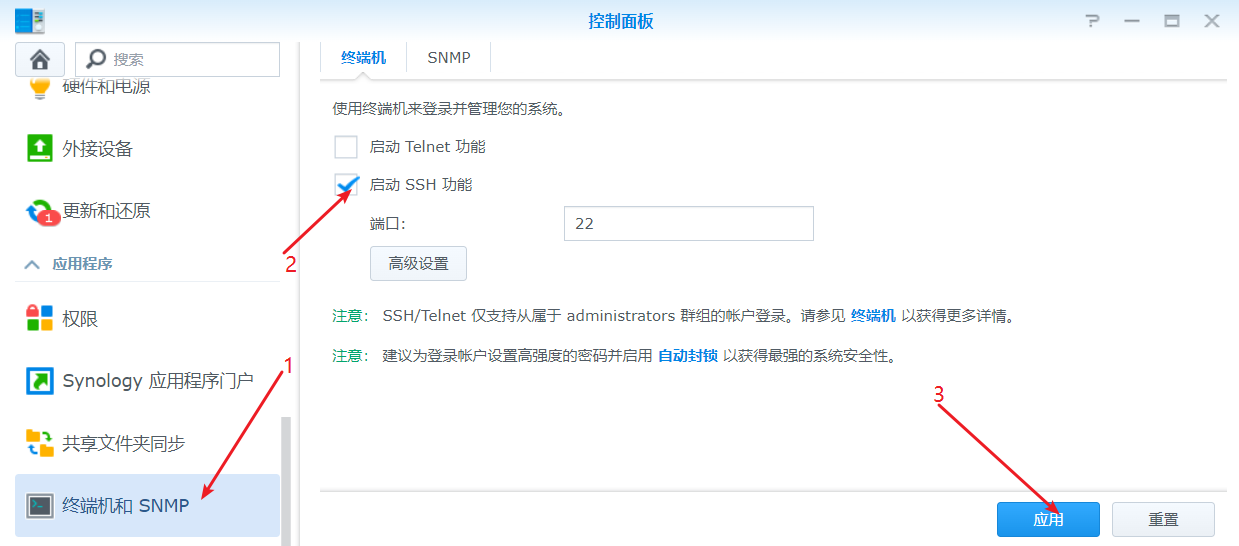1239x546 pixels.
Task: Select 共享文件夹同步 shared folder sync icon
Action: pyautogui.click(x=39, y=443)
